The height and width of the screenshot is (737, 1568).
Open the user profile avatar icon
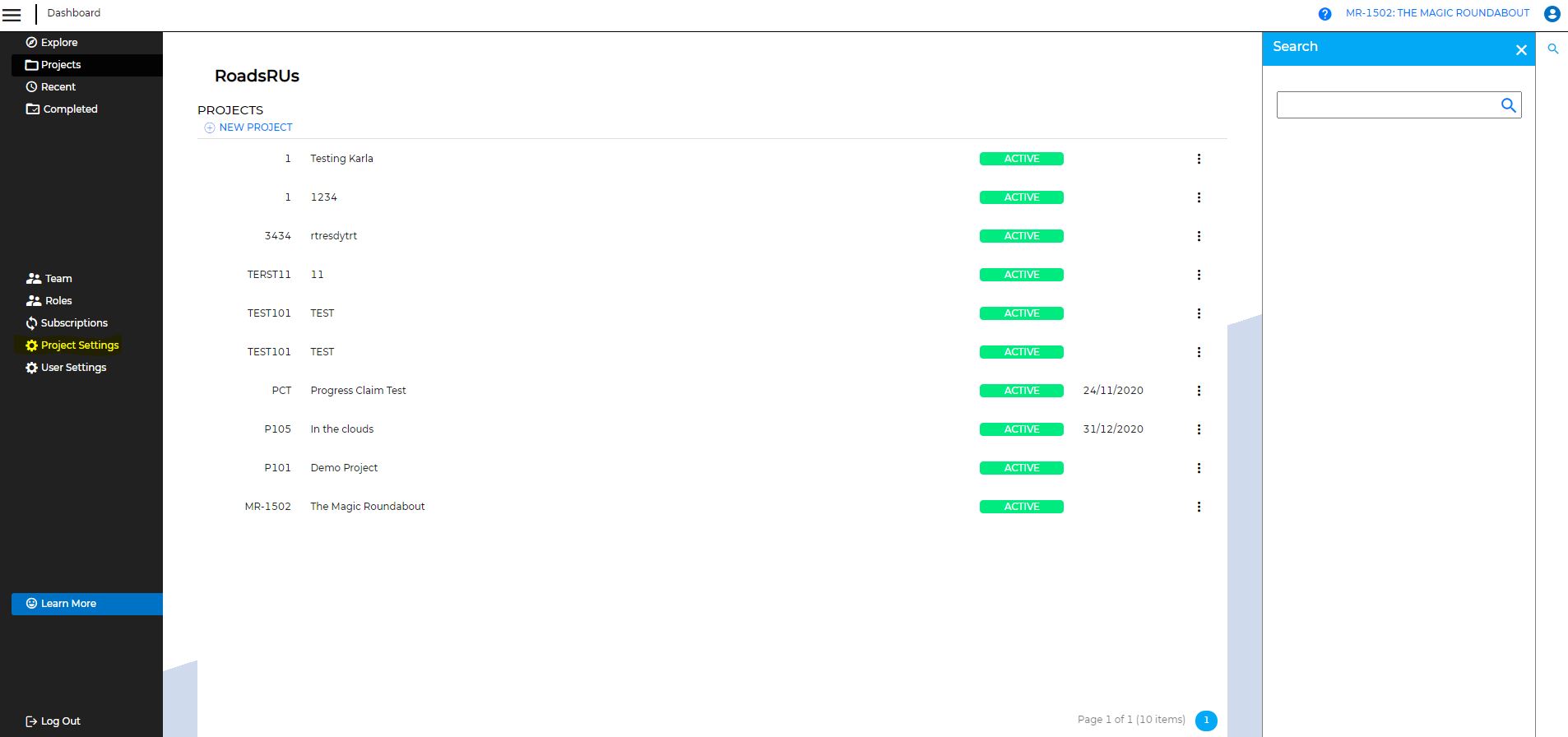coord(1552,14)
